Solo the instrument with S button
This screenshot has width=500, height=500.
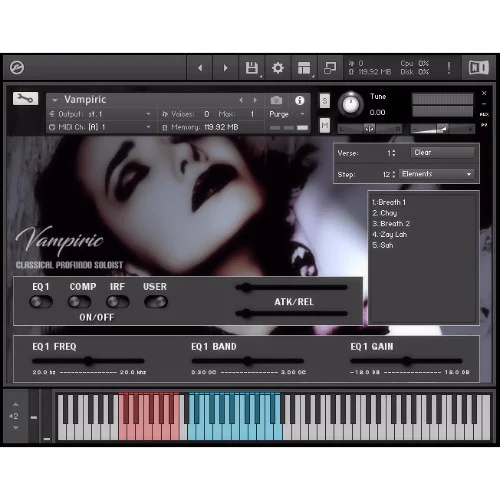(x=325, y=101)
